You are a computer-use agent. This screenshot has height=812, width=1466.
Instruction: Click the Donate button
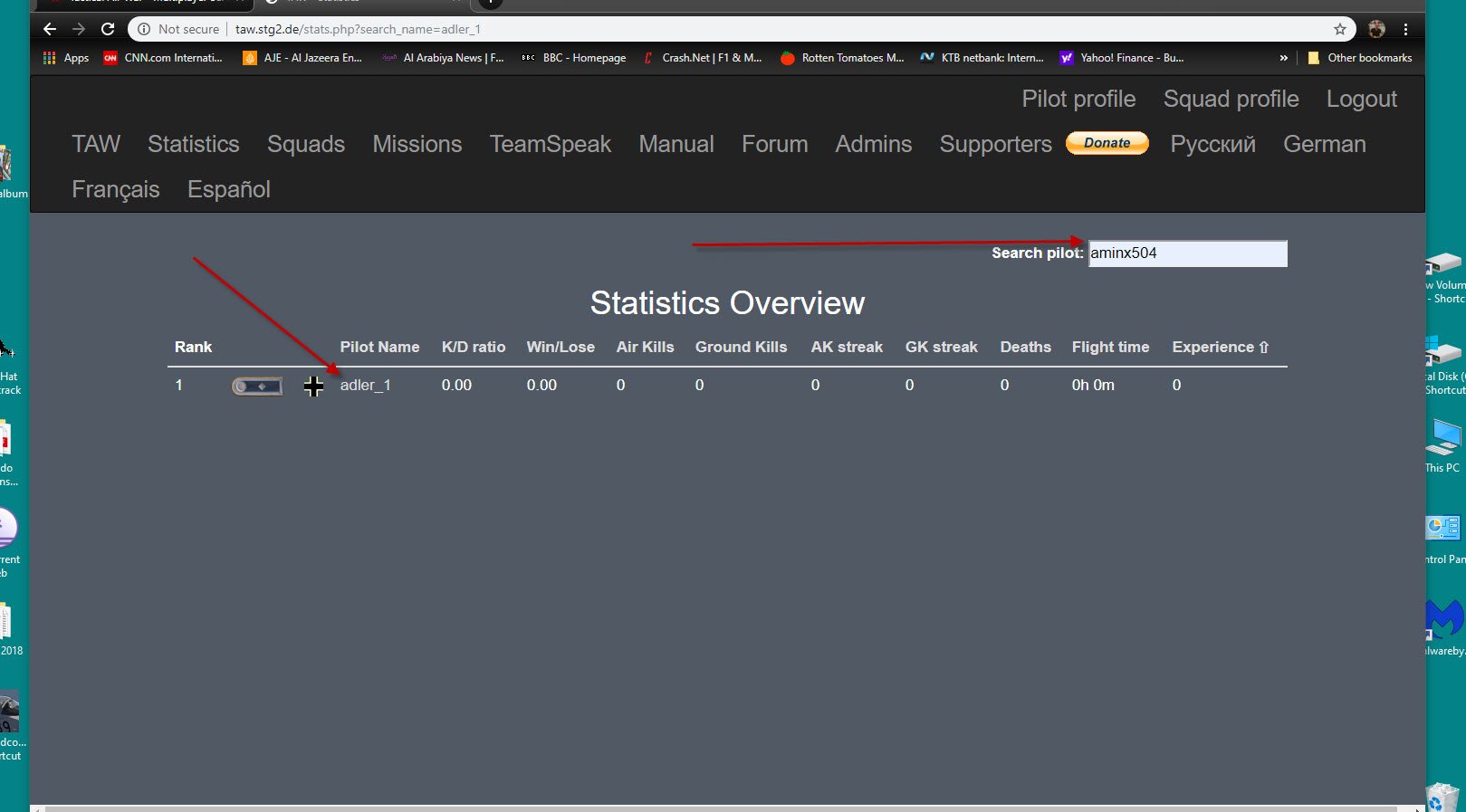tap(1107, 143)
